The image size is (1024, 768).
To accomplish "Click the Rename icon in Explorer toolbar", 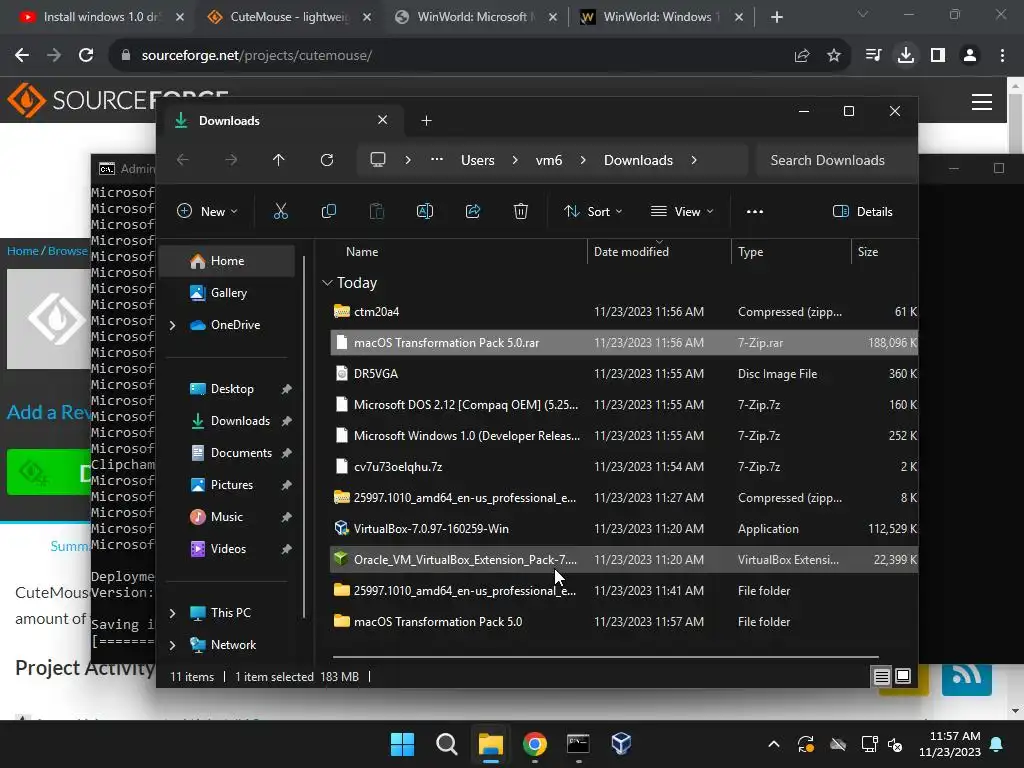I will click(424, 211).
